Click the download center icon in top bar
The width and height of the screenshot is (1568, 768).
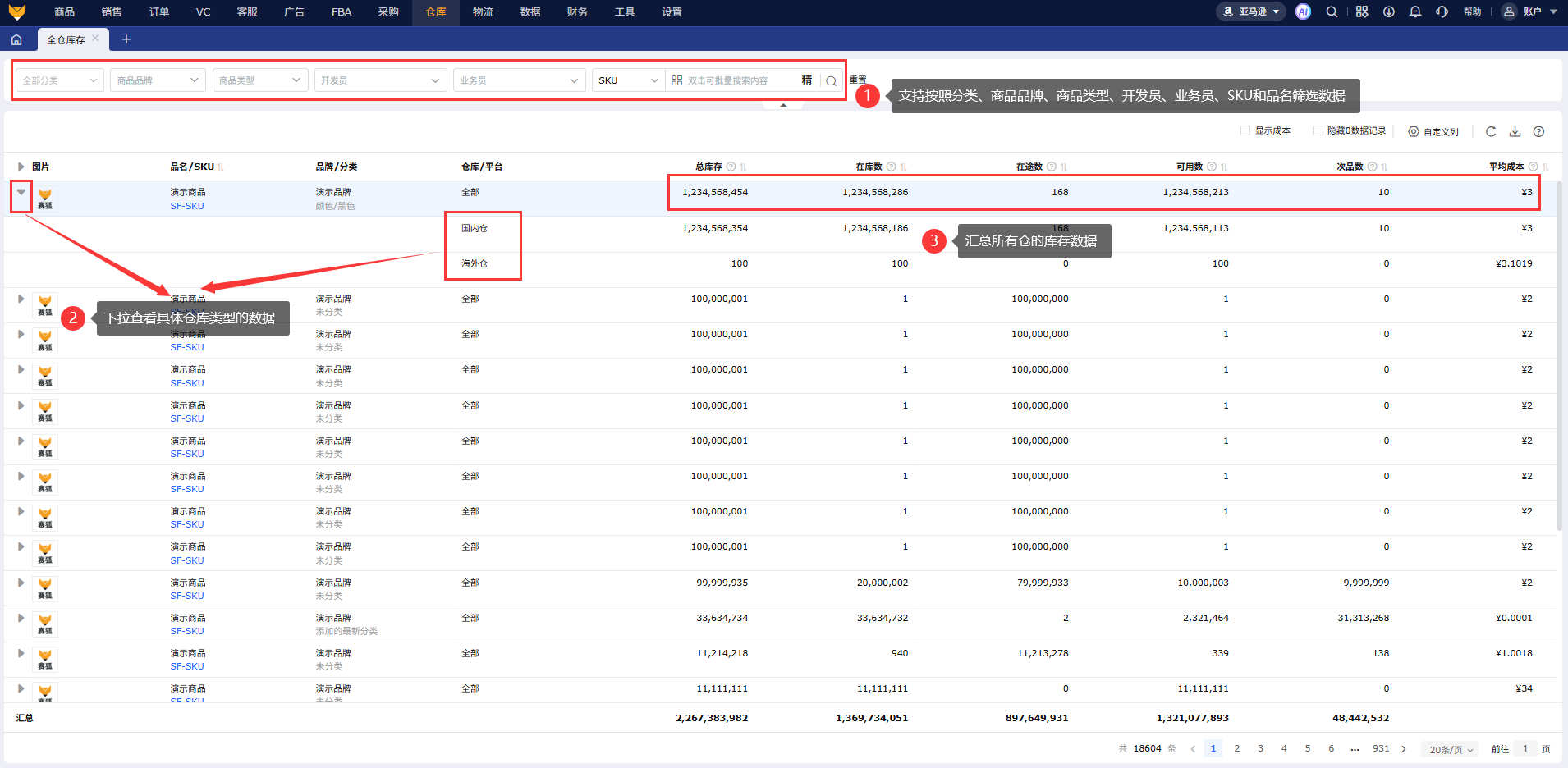[1389, 11]
